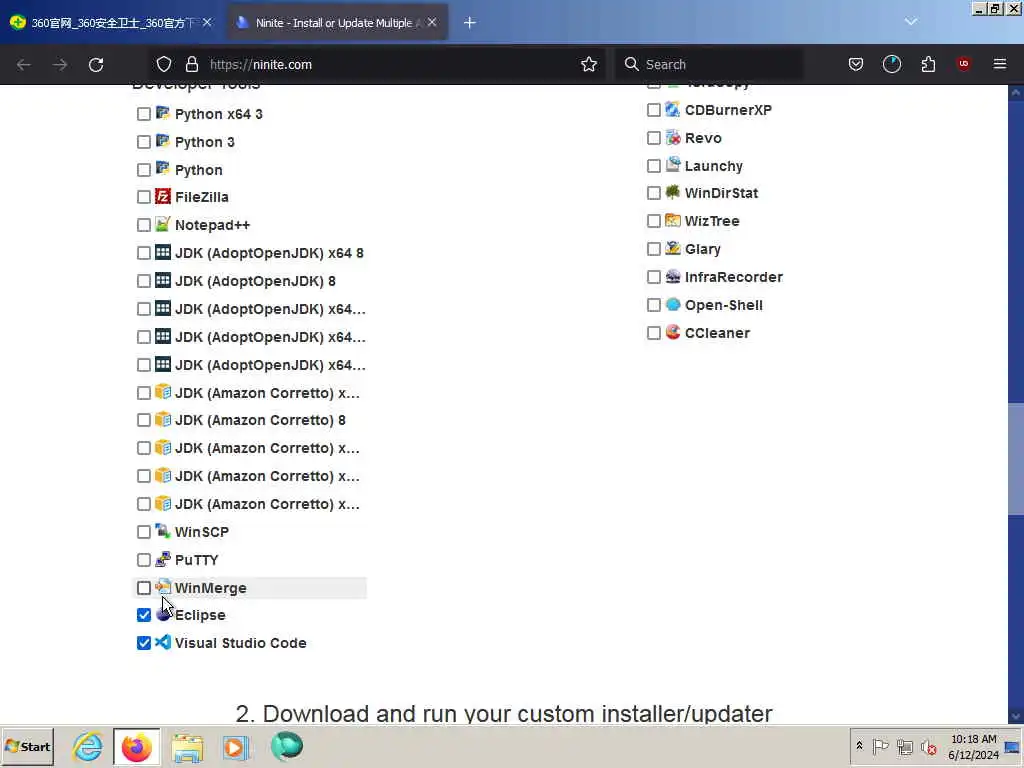Viewport: 1024px width, 768px height.
Task: Click the uBlock Origin toolbar icon
Action: [964, 64]
